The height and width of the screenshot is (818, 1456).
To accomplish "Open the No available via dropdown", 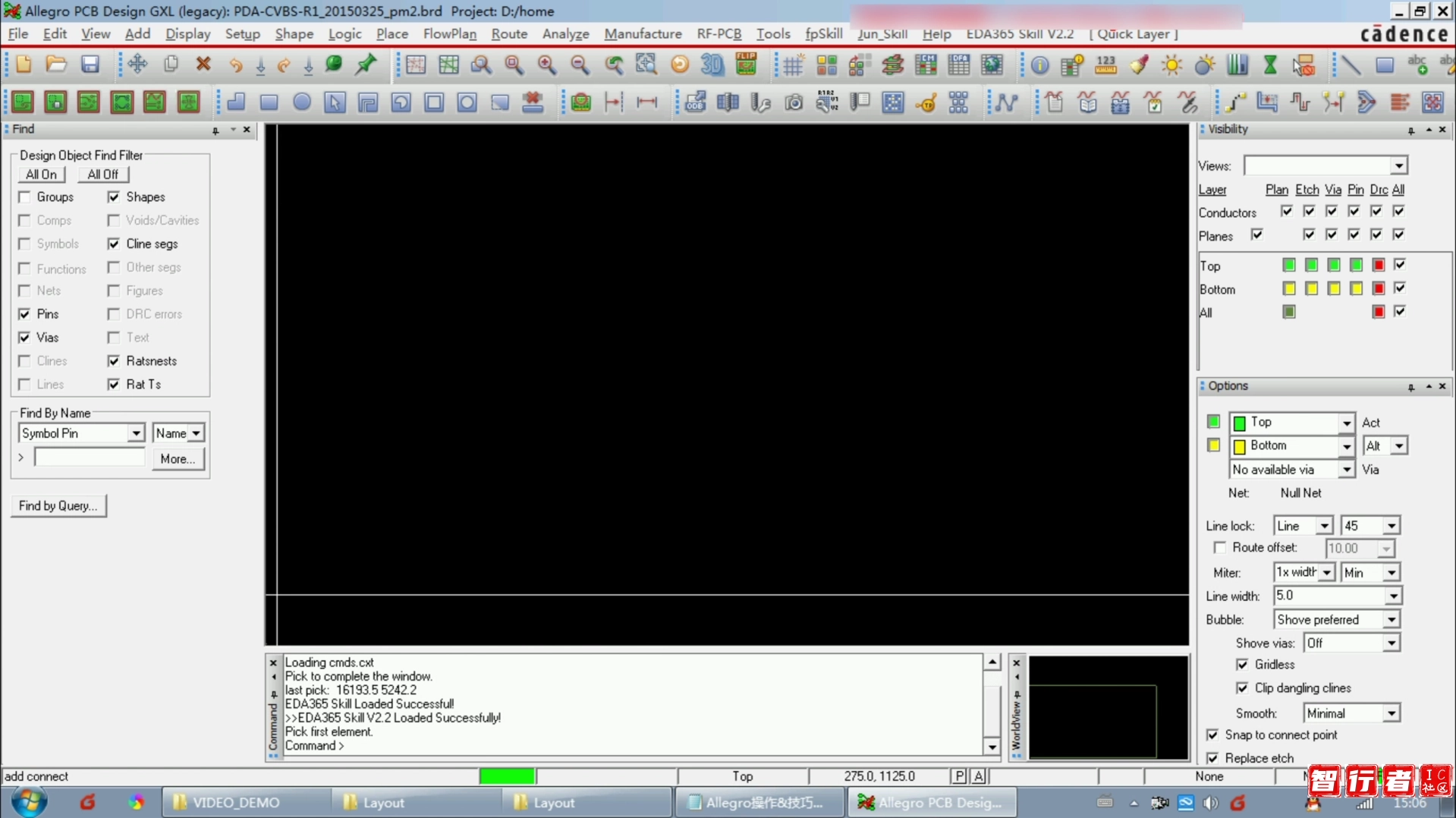I will point(1346,470).
